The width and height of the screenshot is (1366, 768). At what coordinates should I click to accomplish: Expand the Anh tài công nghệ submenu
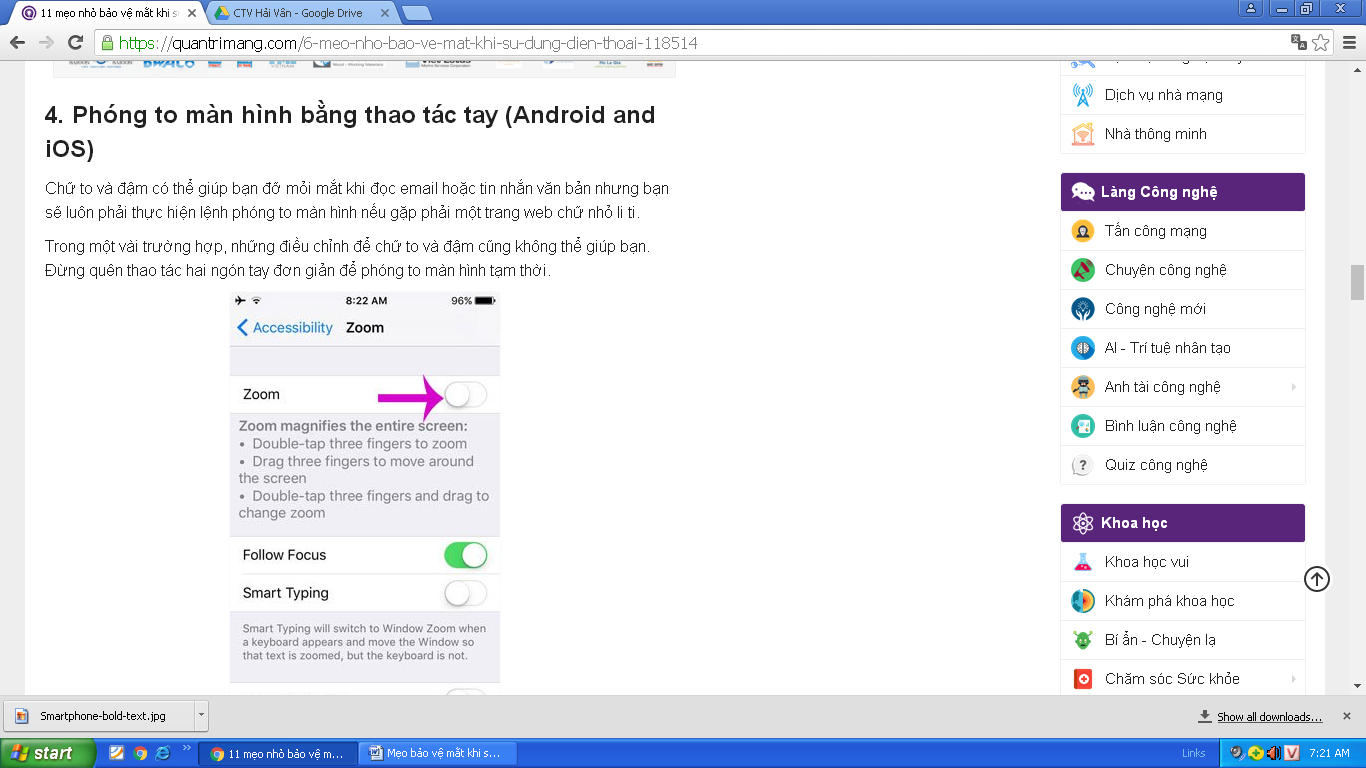coord(1293,387)
